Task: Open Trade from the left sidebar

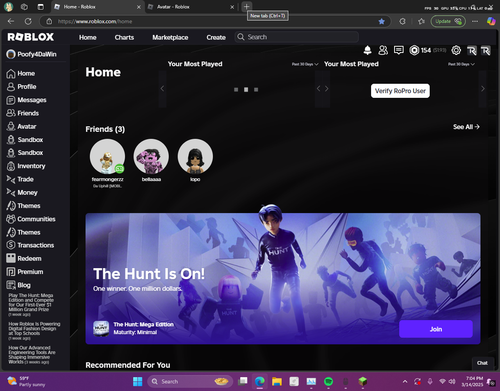Action: pos(20,179)
